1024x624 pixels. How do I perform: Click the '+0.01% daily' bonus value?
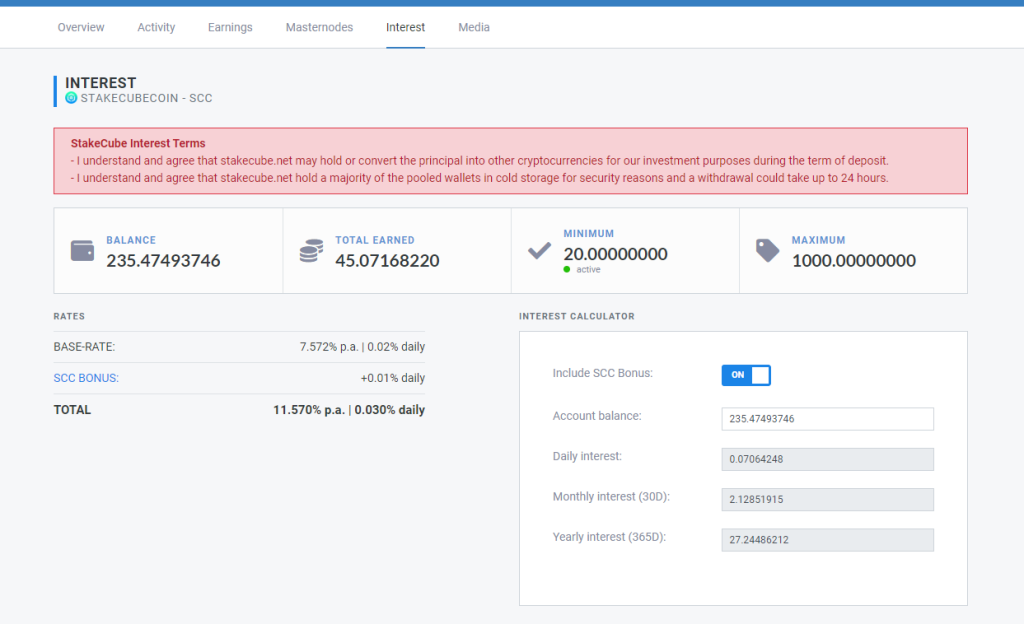click(392, 378)
